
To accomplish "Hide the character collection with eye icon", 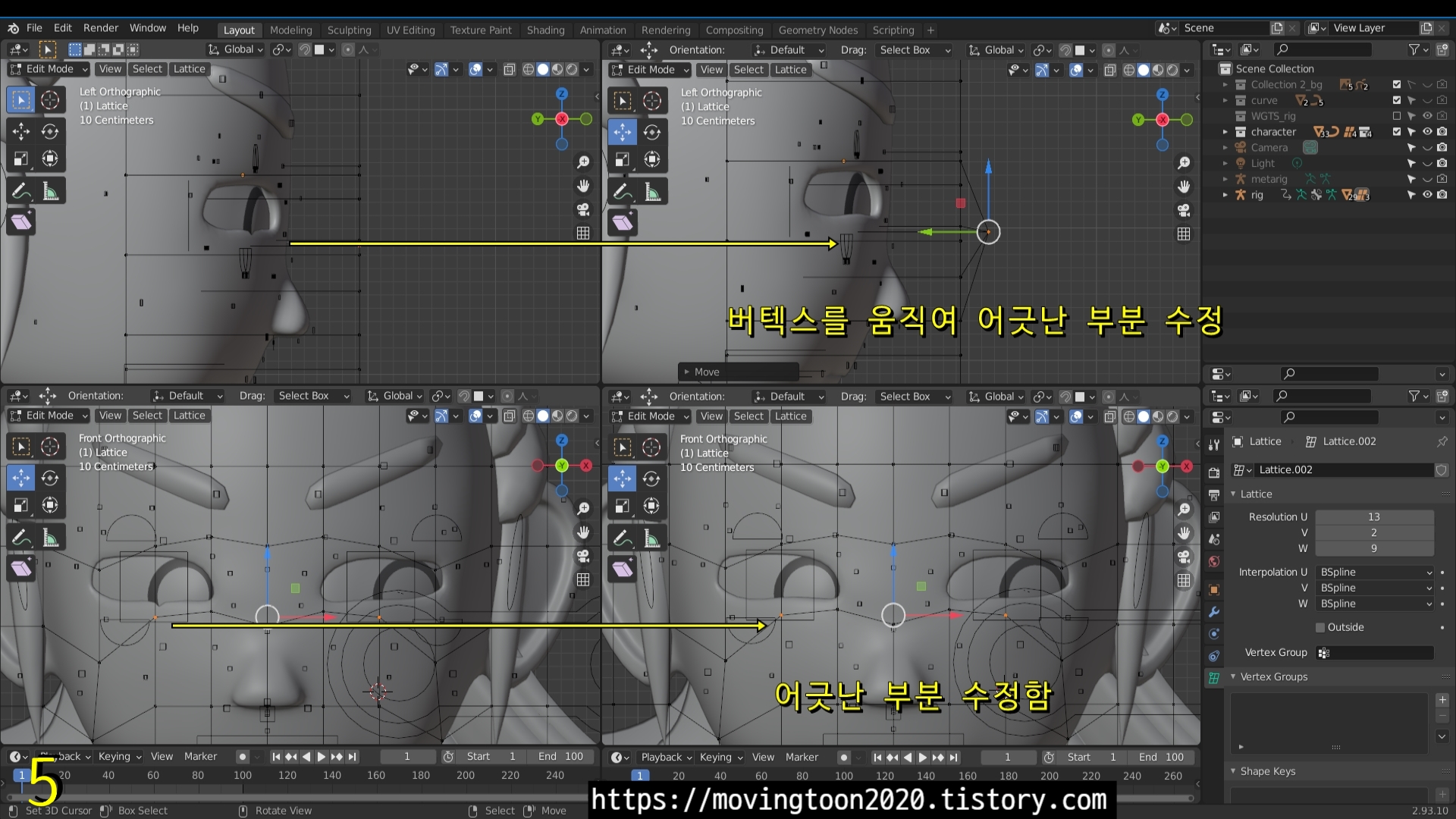I will click(x=1427, y=132).
